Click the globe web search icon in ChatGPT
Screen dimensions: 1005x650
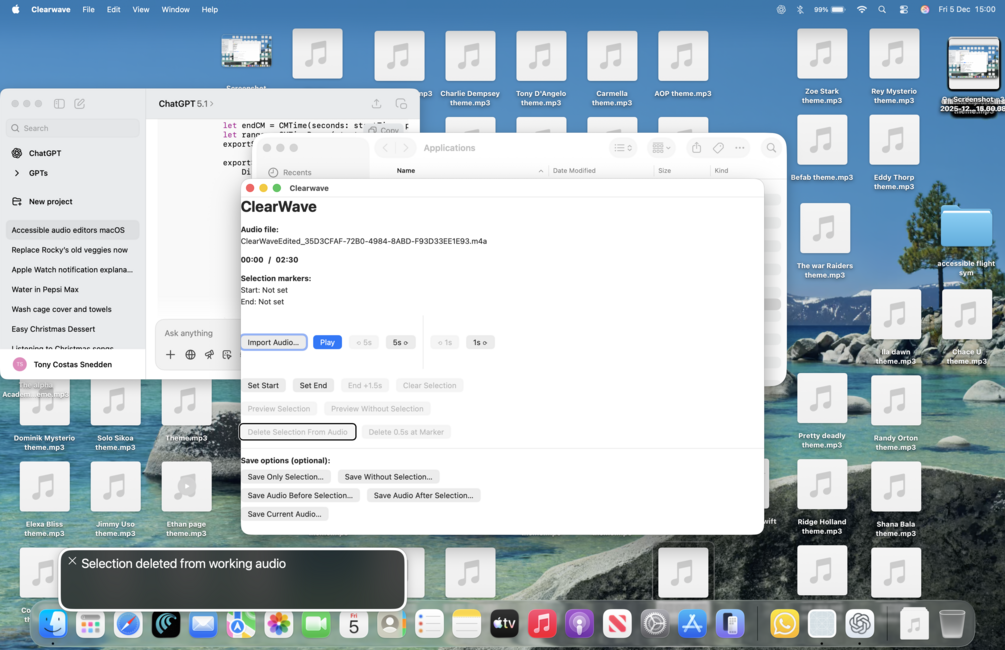click(190, 354)
